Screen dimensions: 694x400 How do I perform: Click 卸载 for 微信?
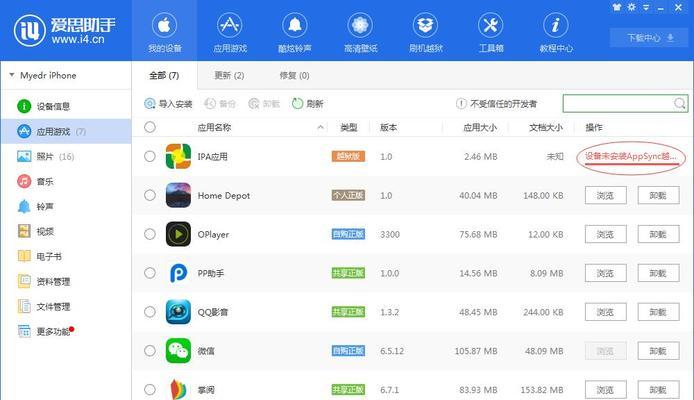(658, 351)
